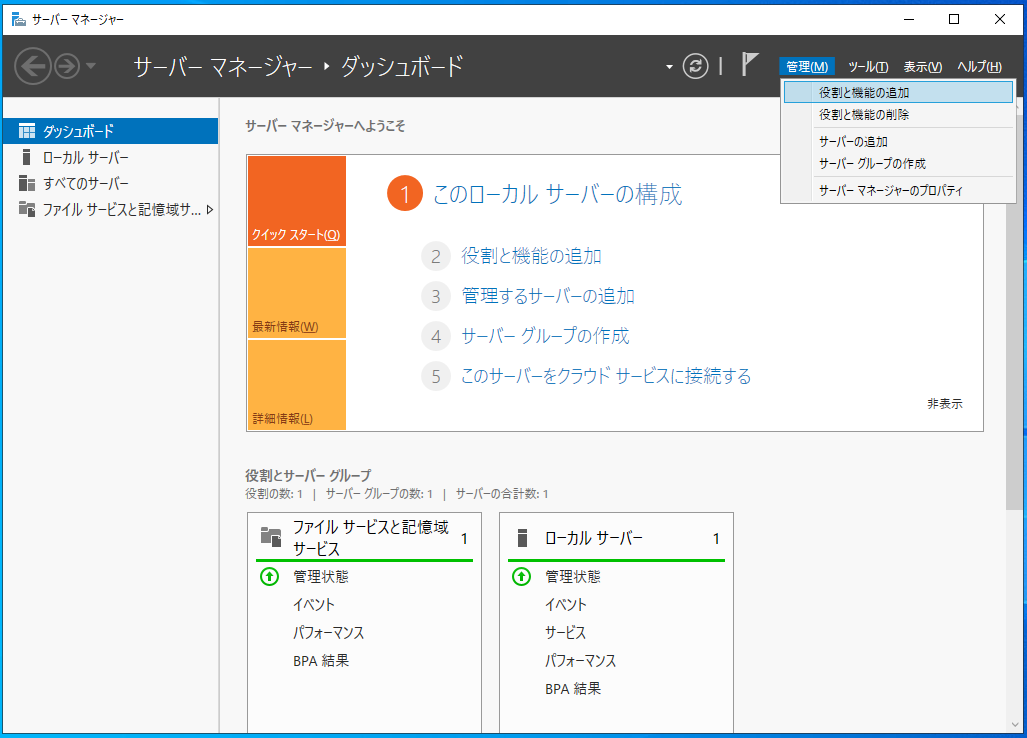The width and height of the screenshot is (1027, 738).
Task: Click the ダッシュボード grid icon in sidebar
Action: pos(27,131)
